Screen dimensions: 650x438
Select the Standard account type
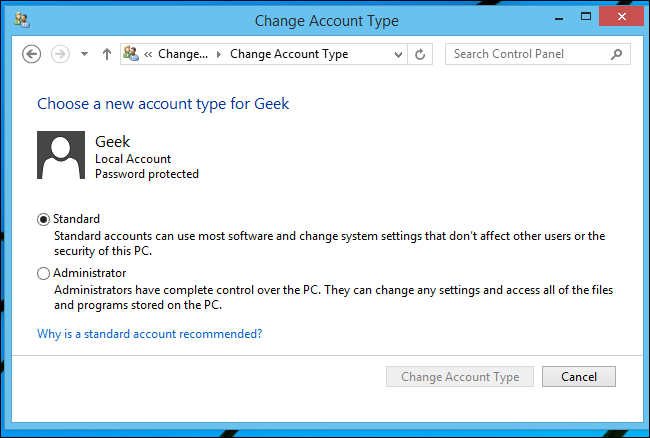(x=43, y=219)
